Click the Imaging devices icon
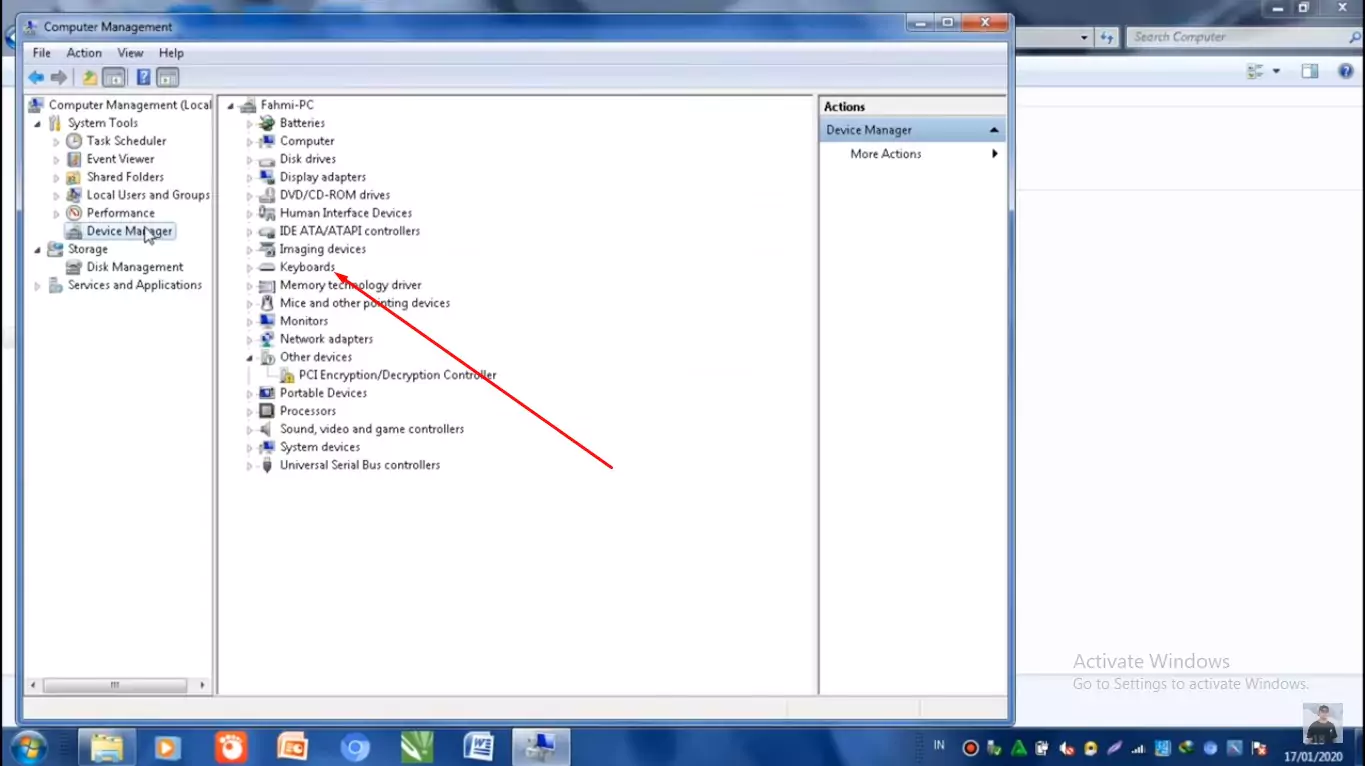 [x=267, y=249]
